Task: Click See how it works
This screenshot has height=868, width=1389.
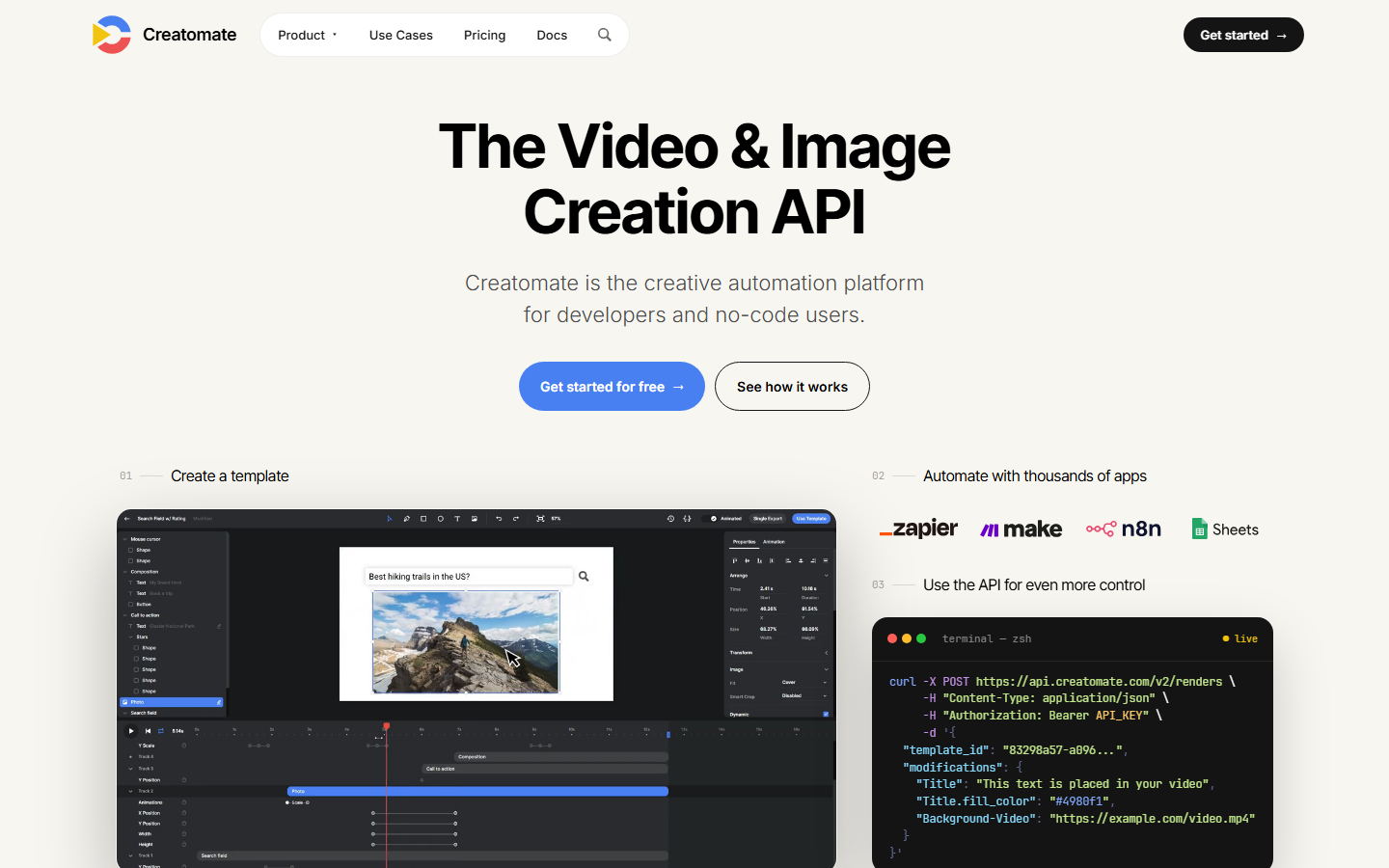Action: (x=792, y=387)
